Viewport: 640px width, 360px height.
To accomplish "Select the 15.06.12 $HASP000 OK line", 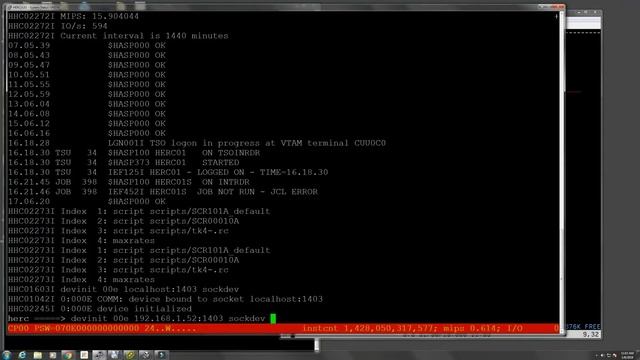I will pos(87,124).
